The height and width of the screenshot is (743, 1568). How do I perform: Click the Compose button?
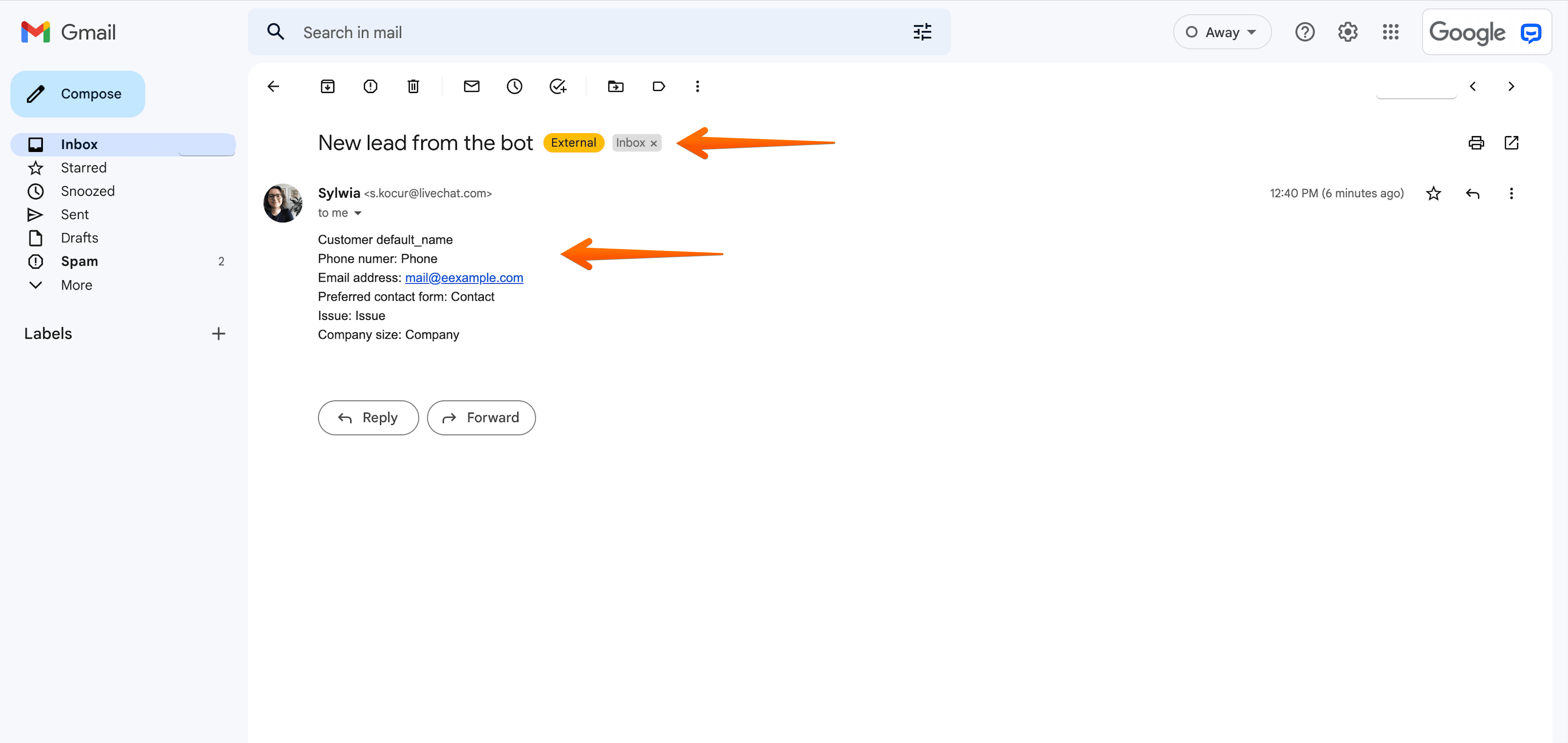coord(78,94)
